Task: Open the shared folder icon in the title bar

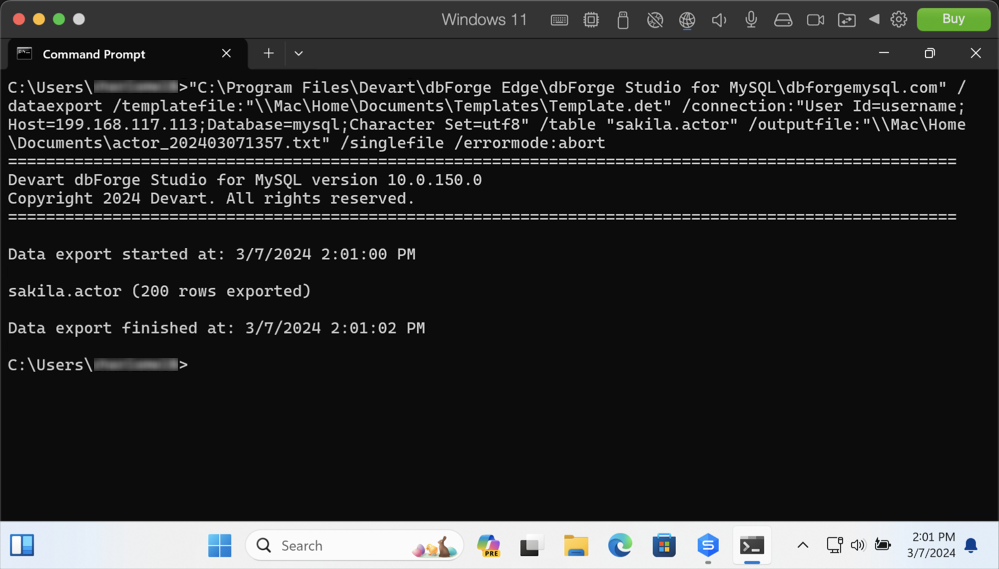Action: pos(846,20)
